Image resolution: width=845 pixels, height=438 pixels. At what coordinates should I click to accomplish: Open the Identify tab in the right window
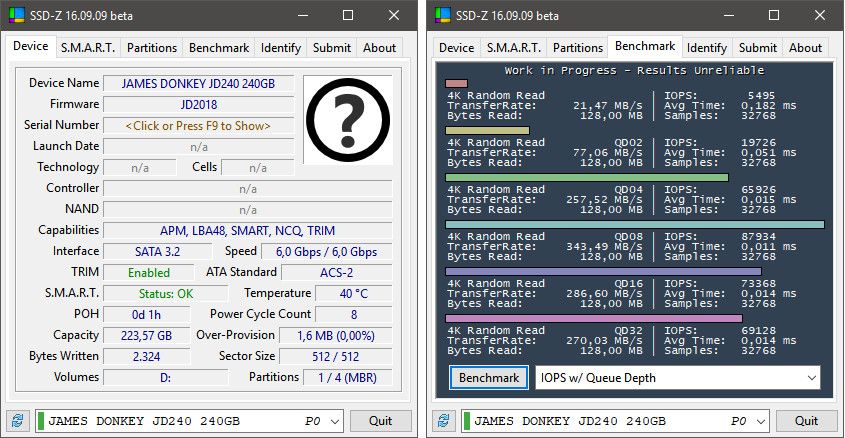(707, 48)
